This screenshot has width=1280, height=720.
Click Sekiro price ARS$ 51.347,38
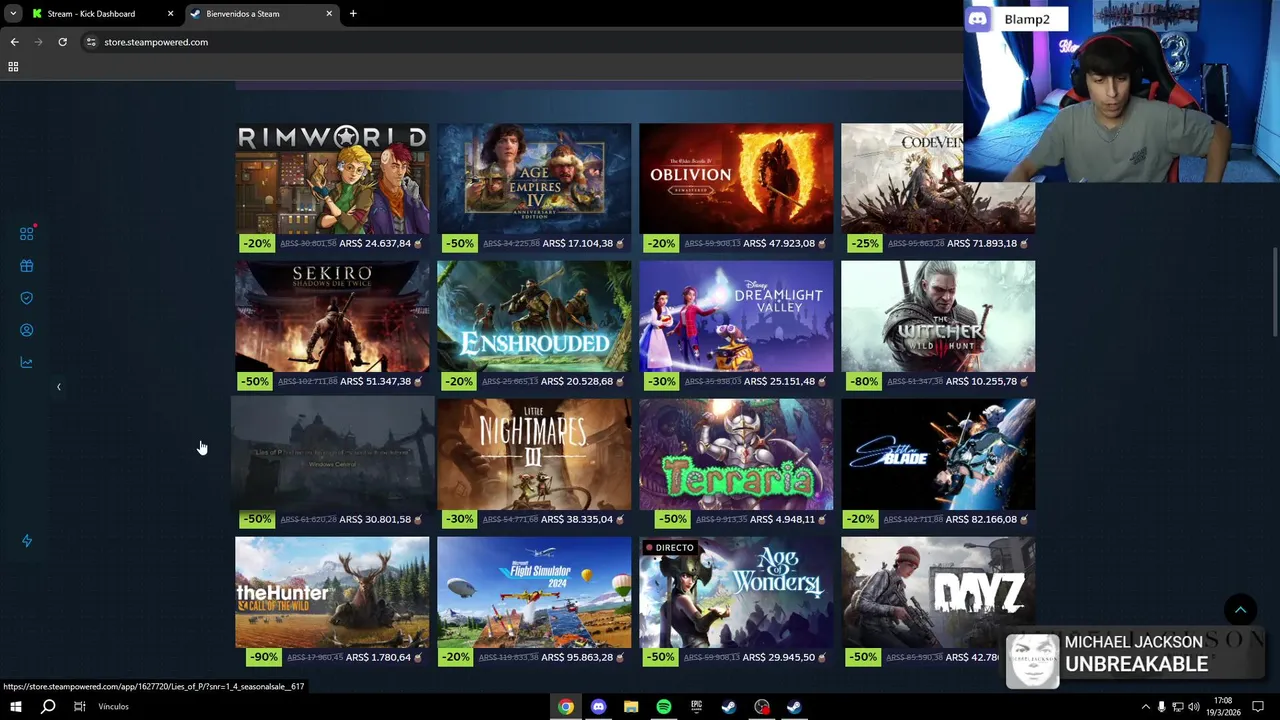click(x=376, y=381)
